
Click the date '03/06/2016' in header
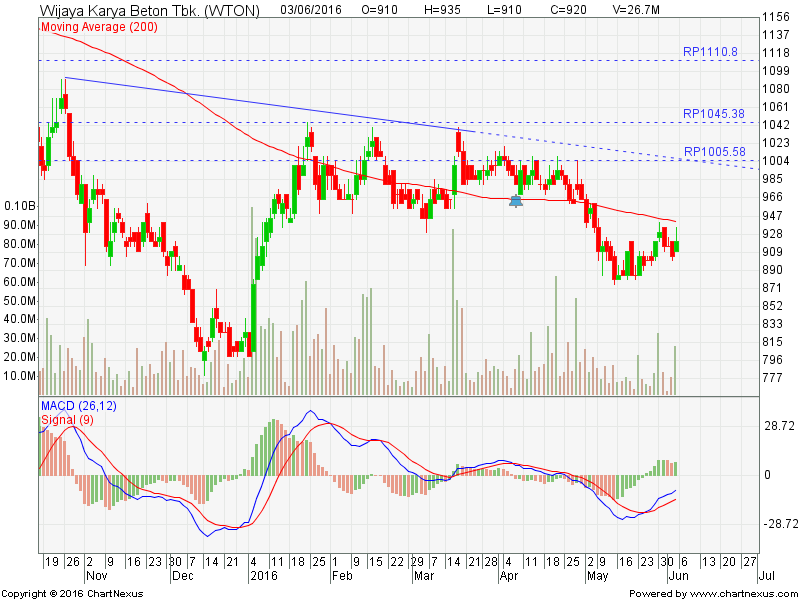point(311,10)
